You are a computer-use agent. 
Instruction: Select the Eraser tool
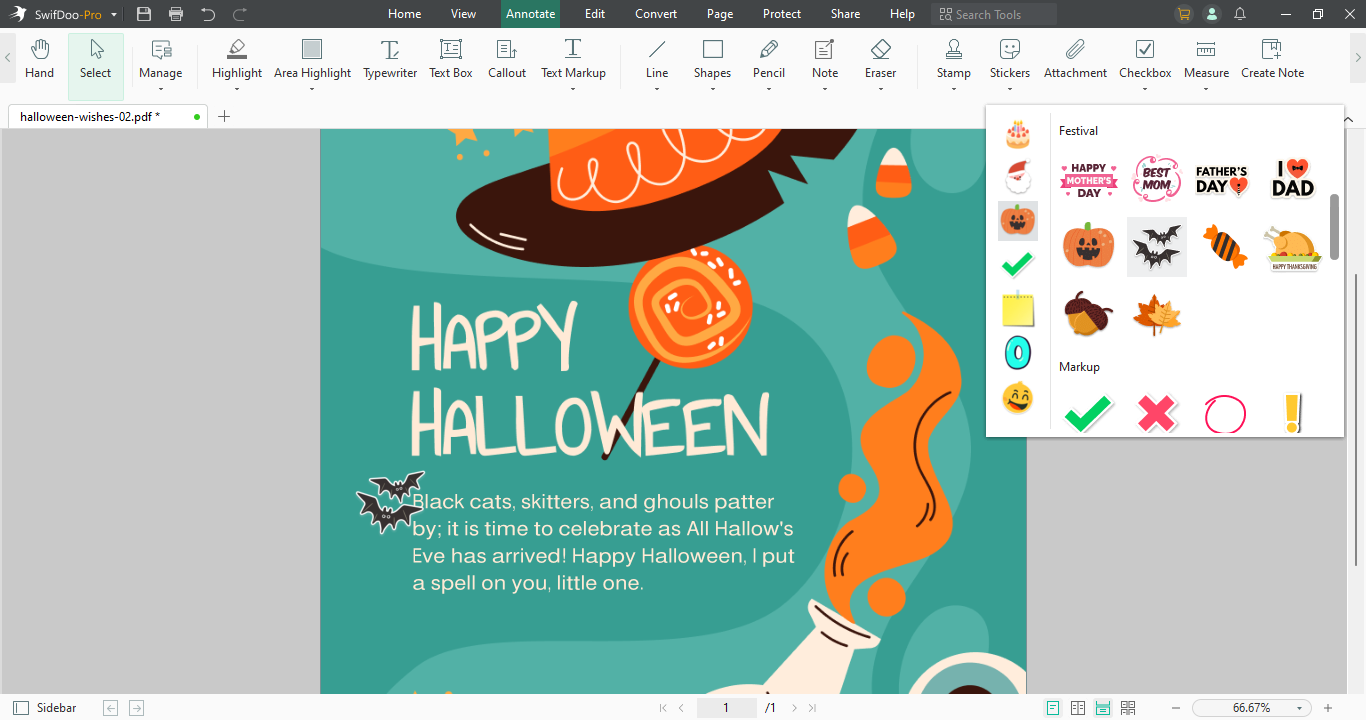(881, 60)
